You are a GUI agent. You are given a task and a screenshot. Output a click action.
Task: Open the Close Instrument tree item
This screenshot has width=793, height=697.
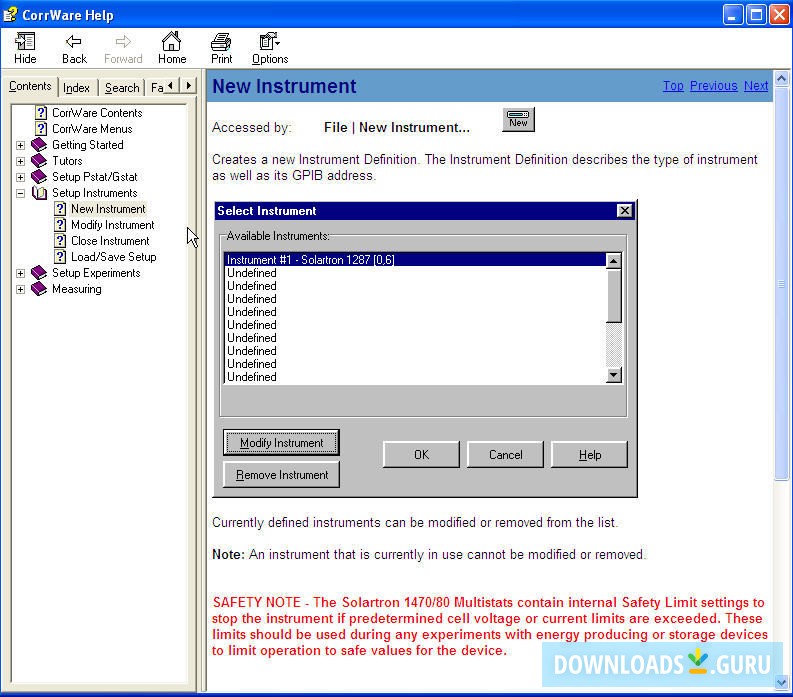pos(110,241)
